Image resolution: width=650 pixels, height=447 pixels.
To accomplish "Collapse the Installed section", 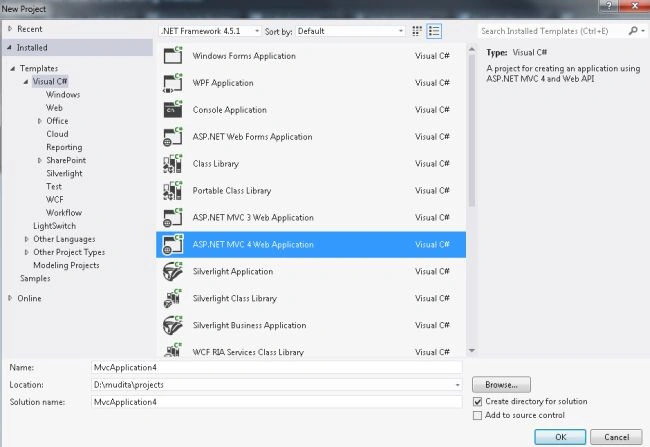I will 9,47.
